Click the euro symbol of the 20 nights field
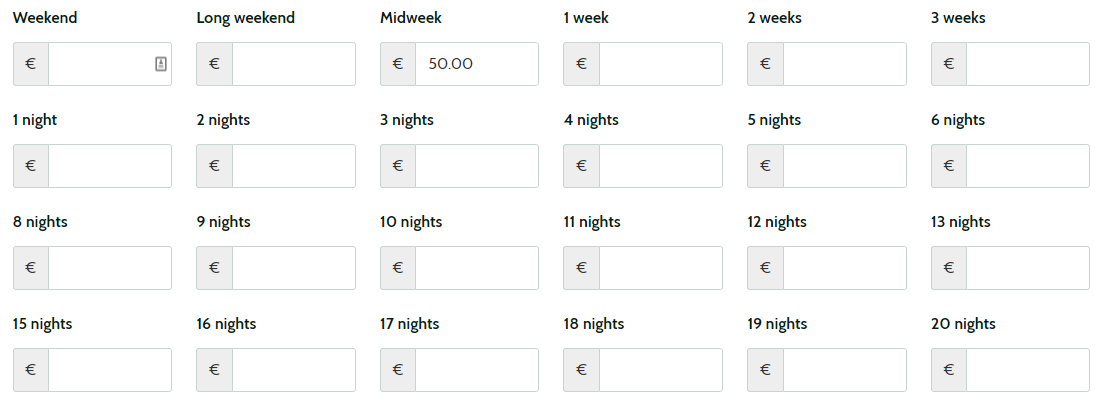 point(949,370)
